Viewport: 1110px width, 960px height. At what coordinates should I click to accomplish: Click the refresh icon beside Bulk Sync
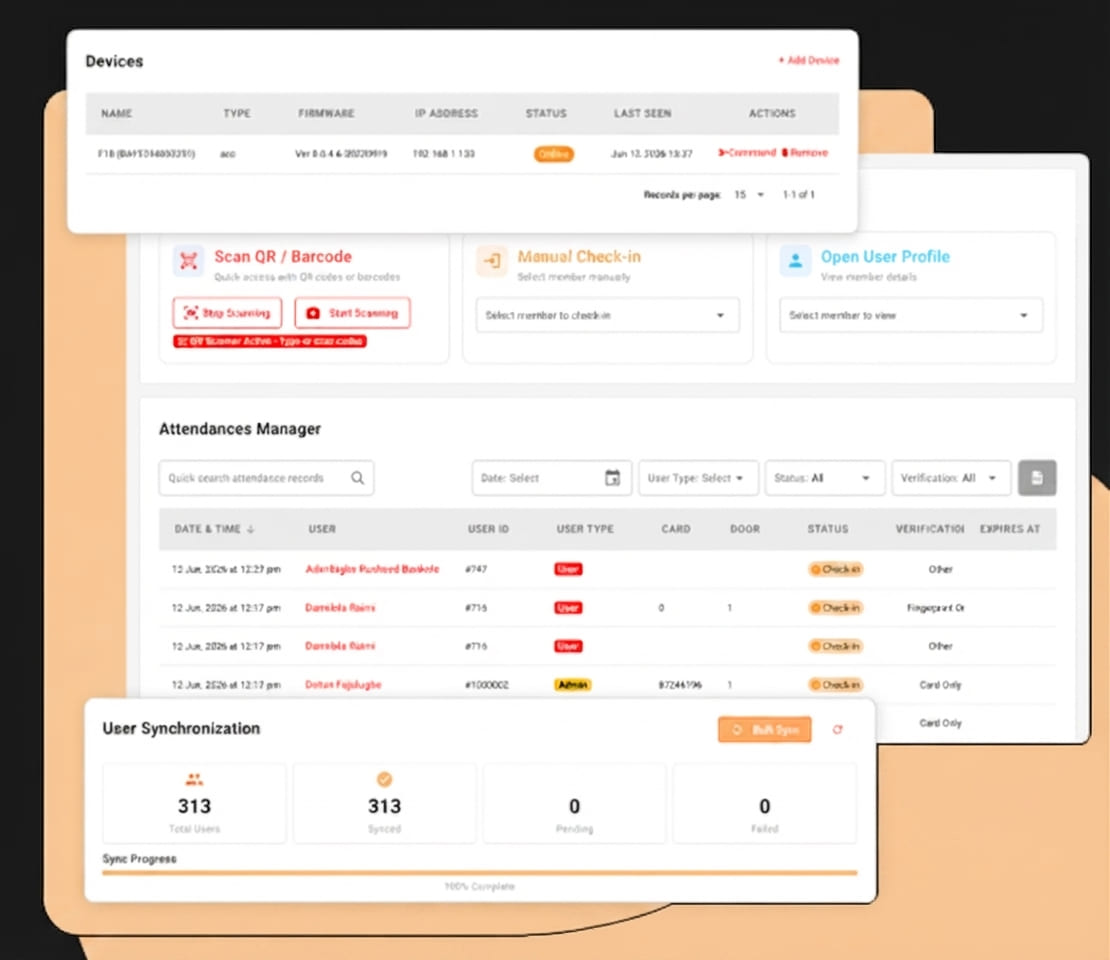(837, 730)
